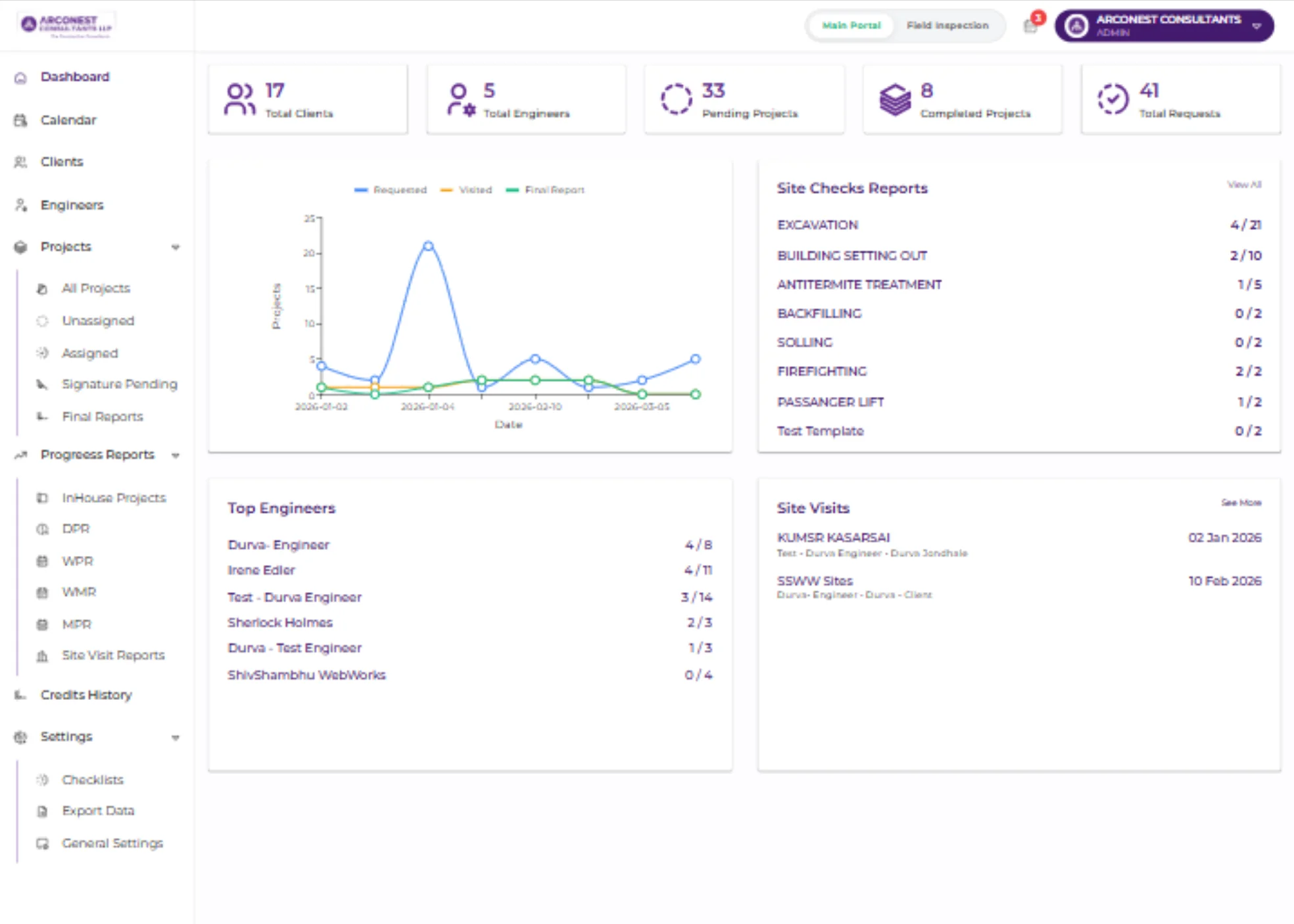
Task: Select the Engineers sidebar icon
Action: (x=20, y=205)
